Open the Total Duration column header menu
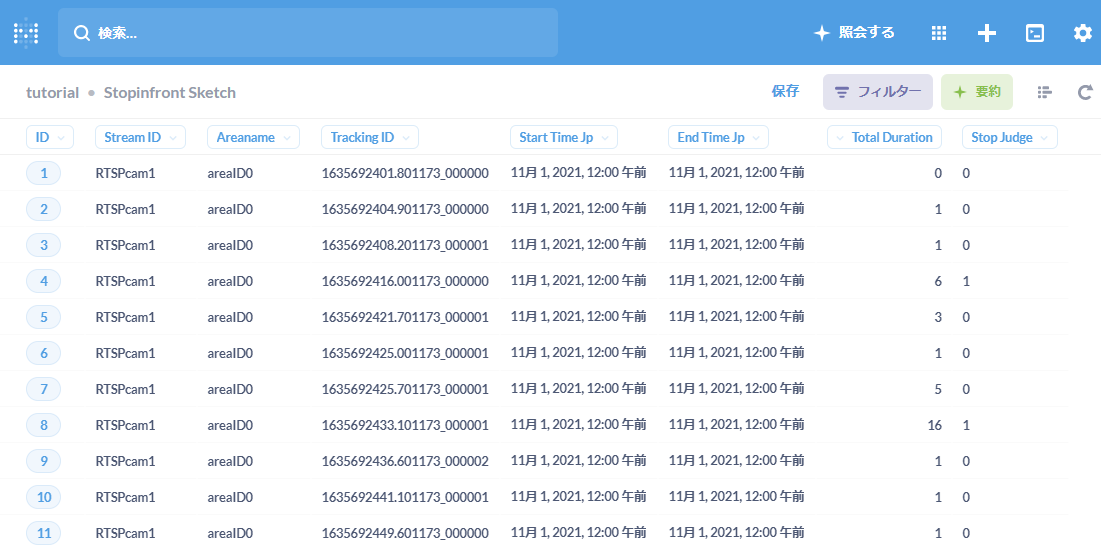Image resolution: width=1101 pixels, height=545 pixels. [884, 137]
